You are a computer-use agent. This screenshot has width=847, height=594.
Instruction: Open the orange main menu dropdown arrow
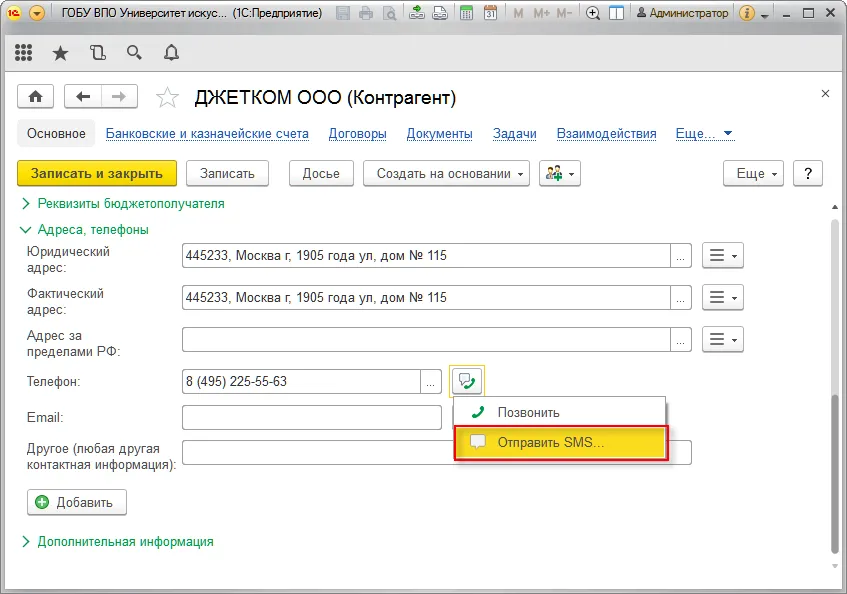pyautogui.click(x=37, y=13)
